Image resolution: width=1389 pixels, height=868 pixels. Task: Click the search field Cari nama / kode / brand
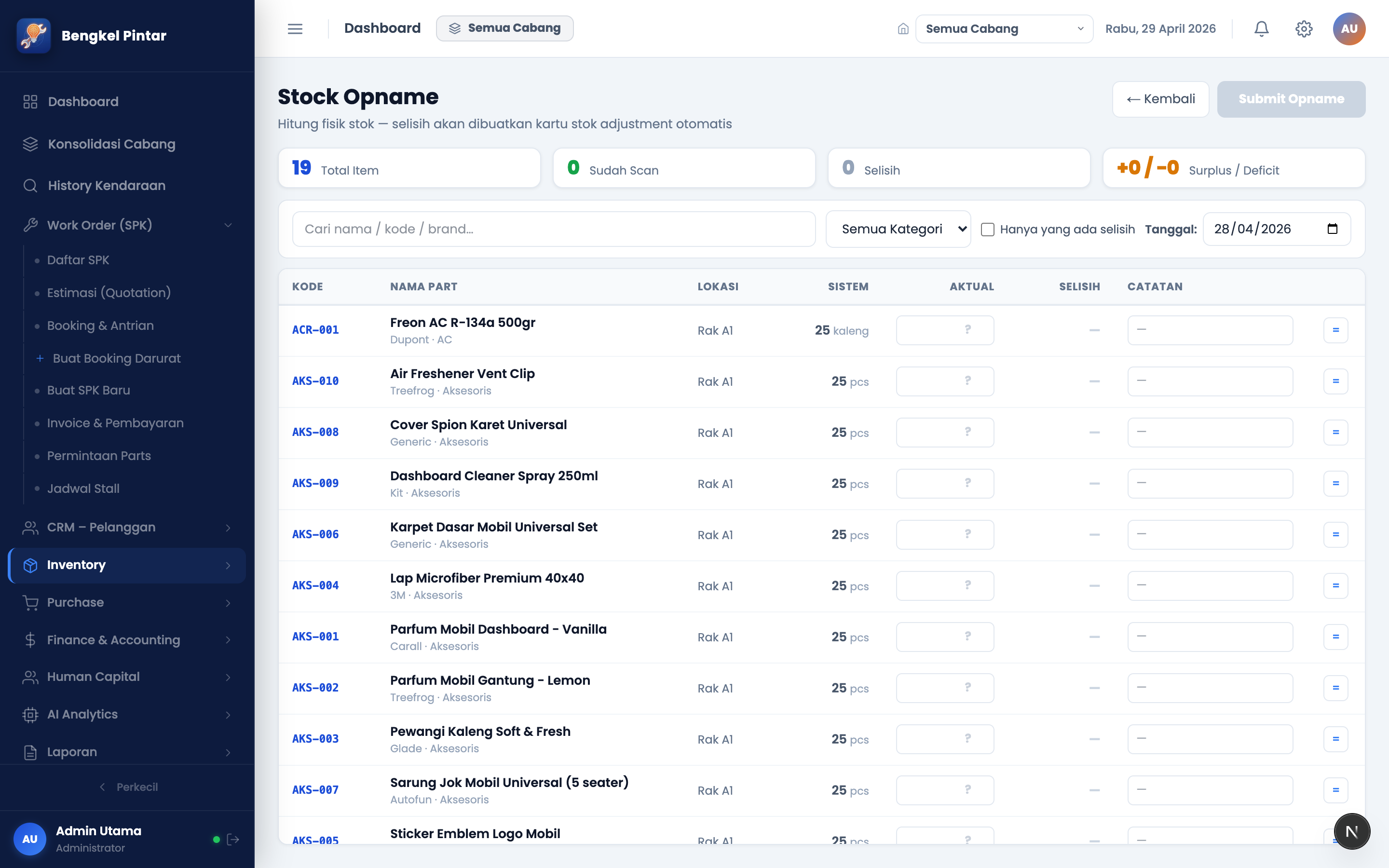[x=554, y=229]
